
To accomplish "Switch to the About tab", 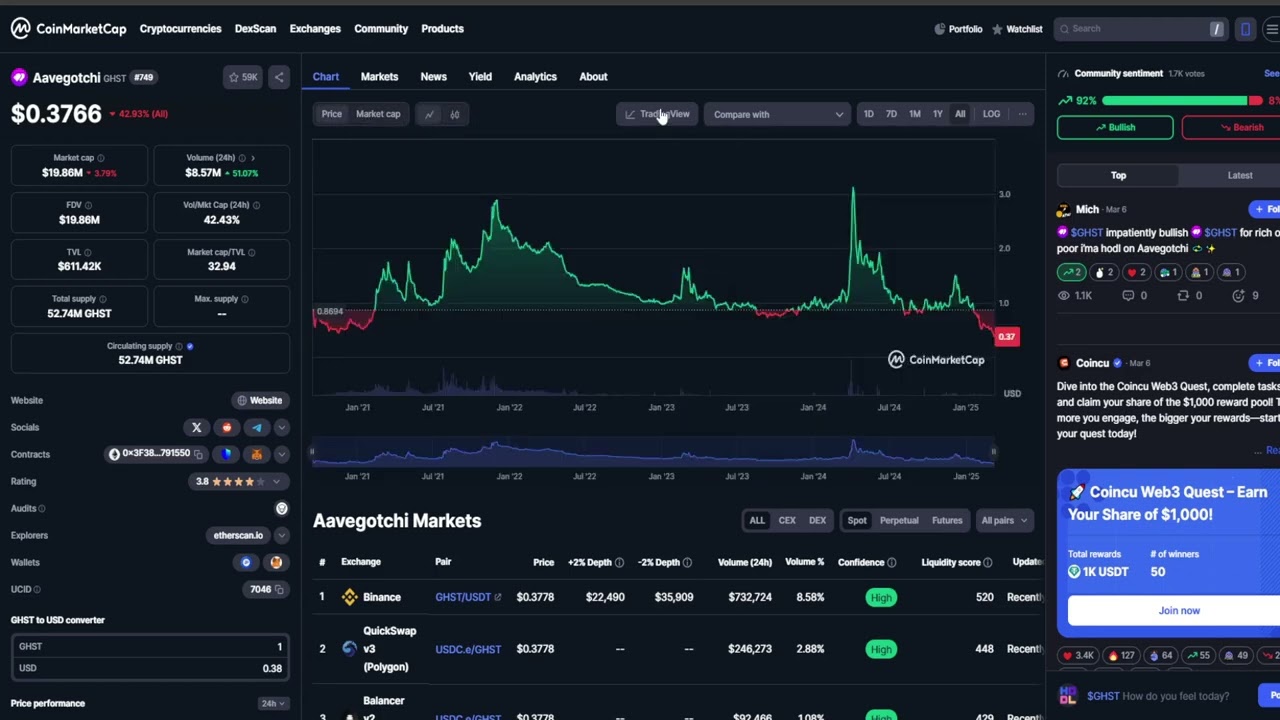I will 593,76.
